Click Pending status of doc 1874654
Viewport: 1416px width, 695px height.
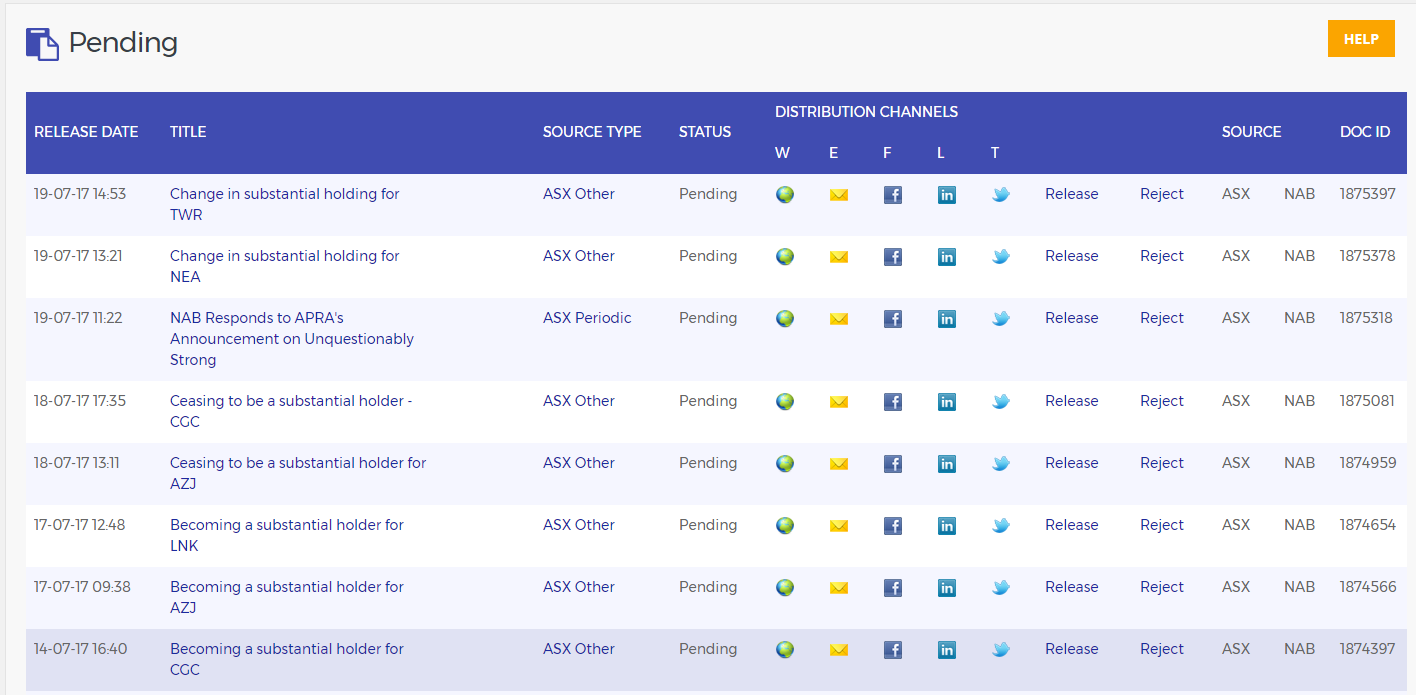click(x=708, y=525)
